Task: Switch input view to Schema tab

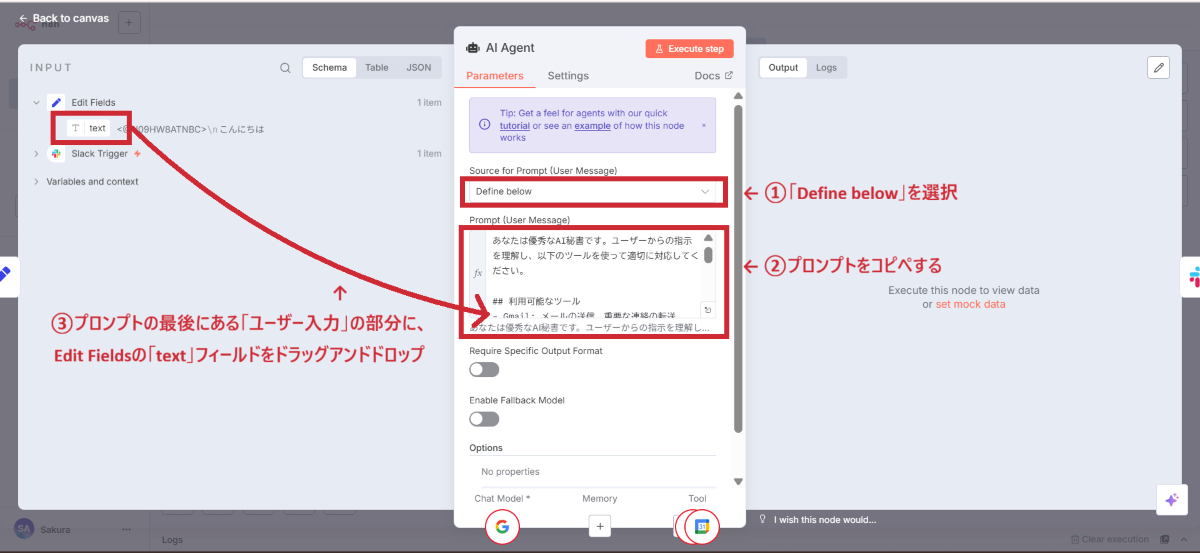Action: 329,68
